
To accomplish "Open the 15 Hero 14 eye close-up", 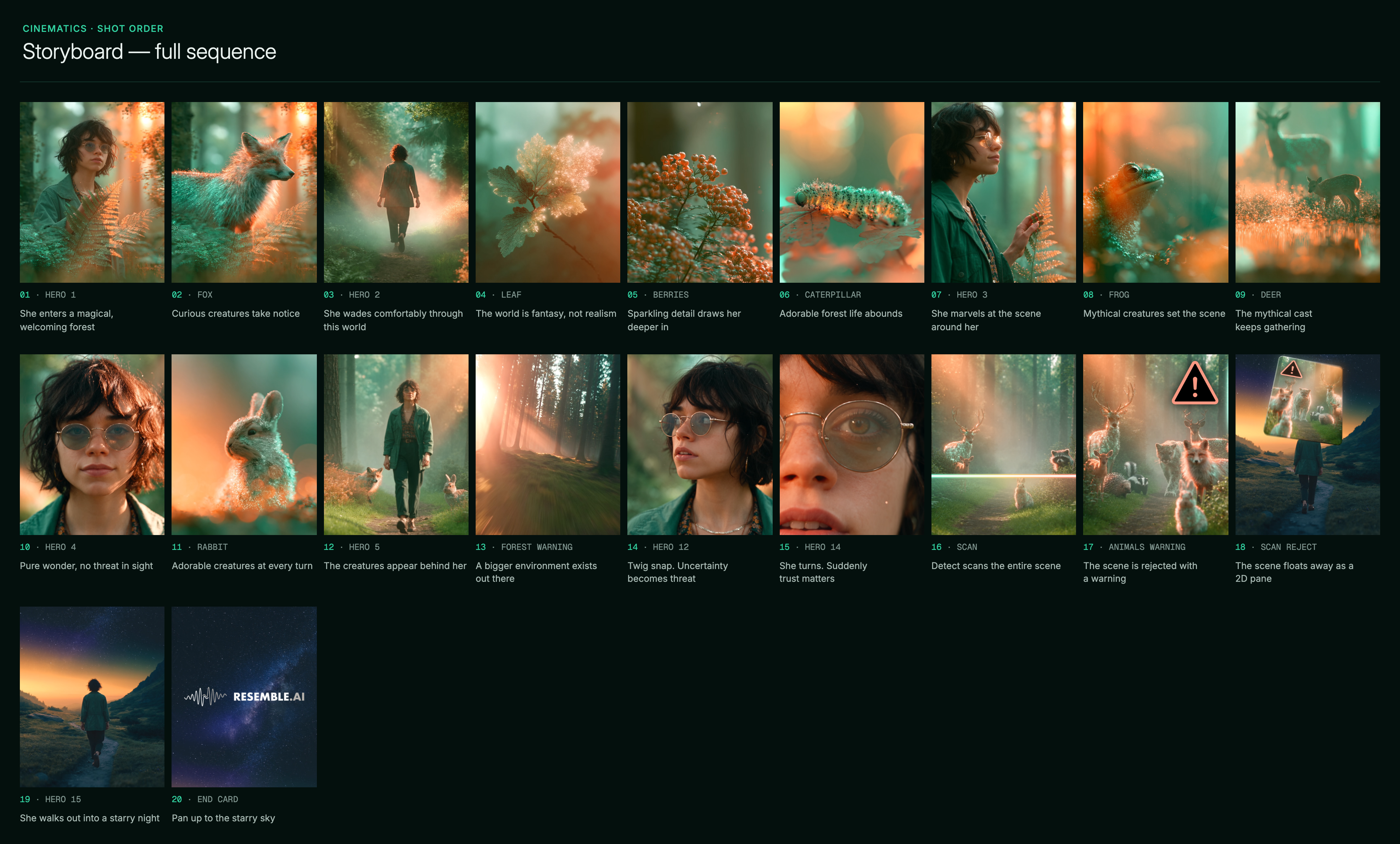I will tap(852, 445).
